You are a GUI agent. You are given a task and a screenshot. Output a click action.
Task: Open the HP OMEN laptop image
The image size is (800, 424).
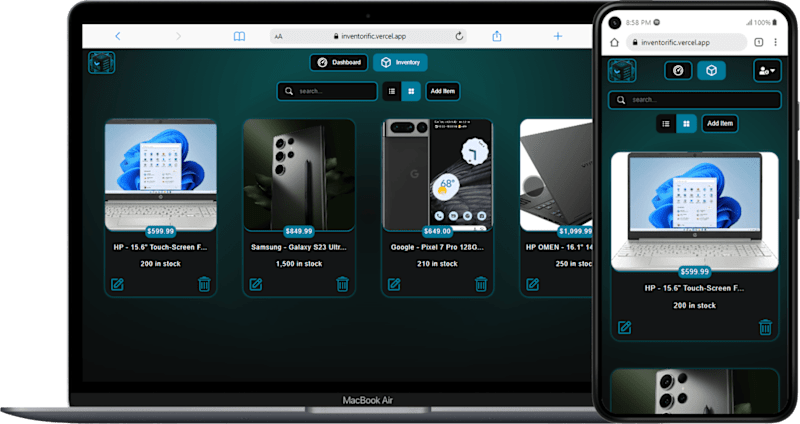556,175
